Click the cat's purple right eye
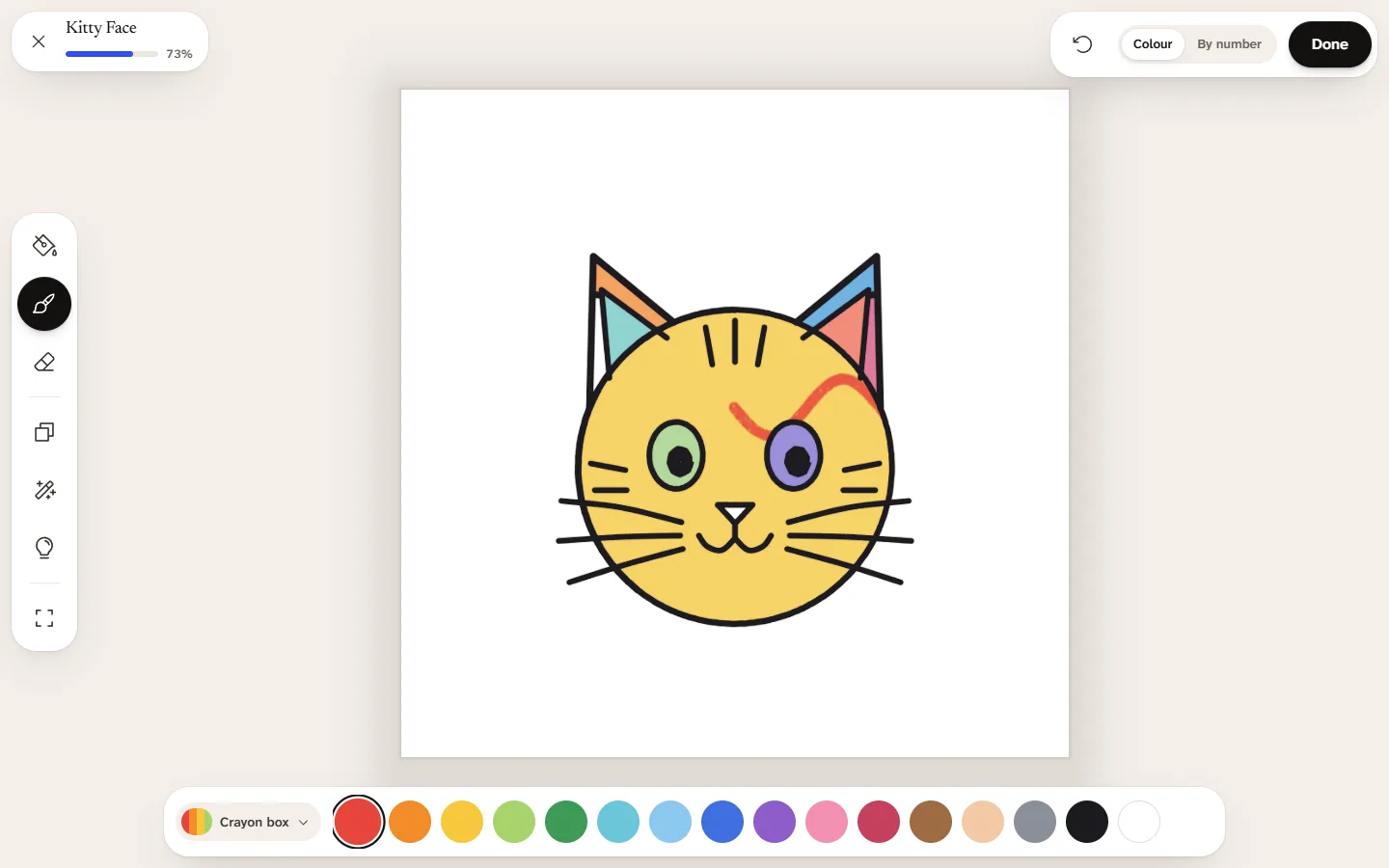Image resolution: width=1389 pixels, height=868 pixels. 794,455
